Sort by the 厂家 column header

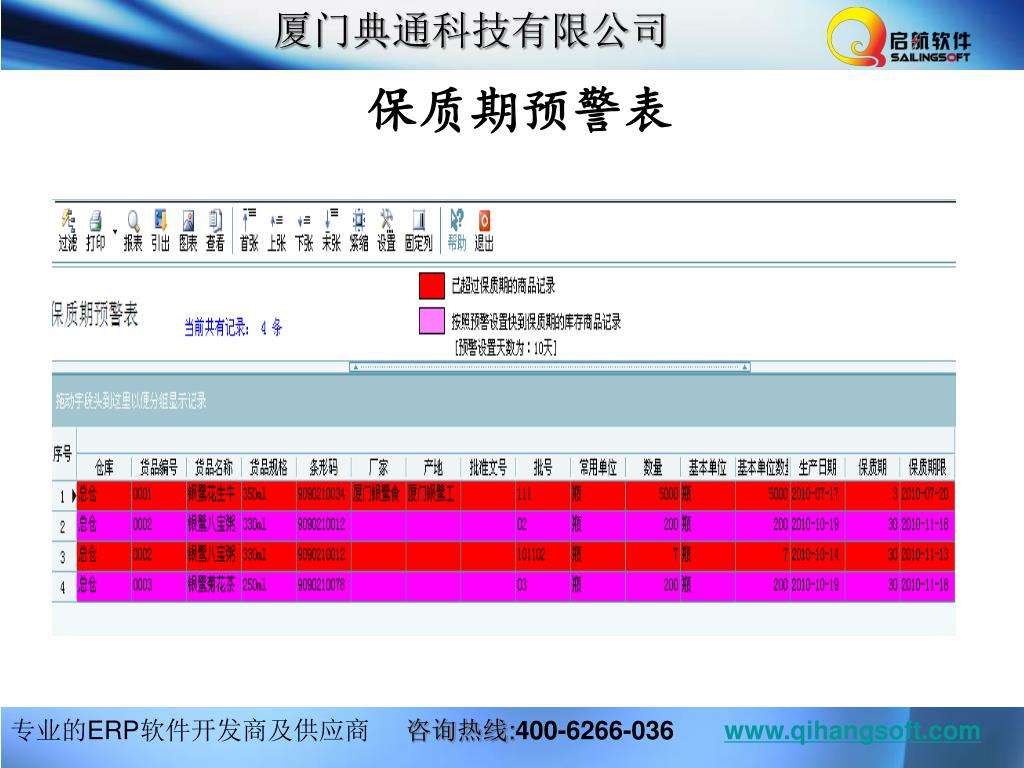pos(378,467)
